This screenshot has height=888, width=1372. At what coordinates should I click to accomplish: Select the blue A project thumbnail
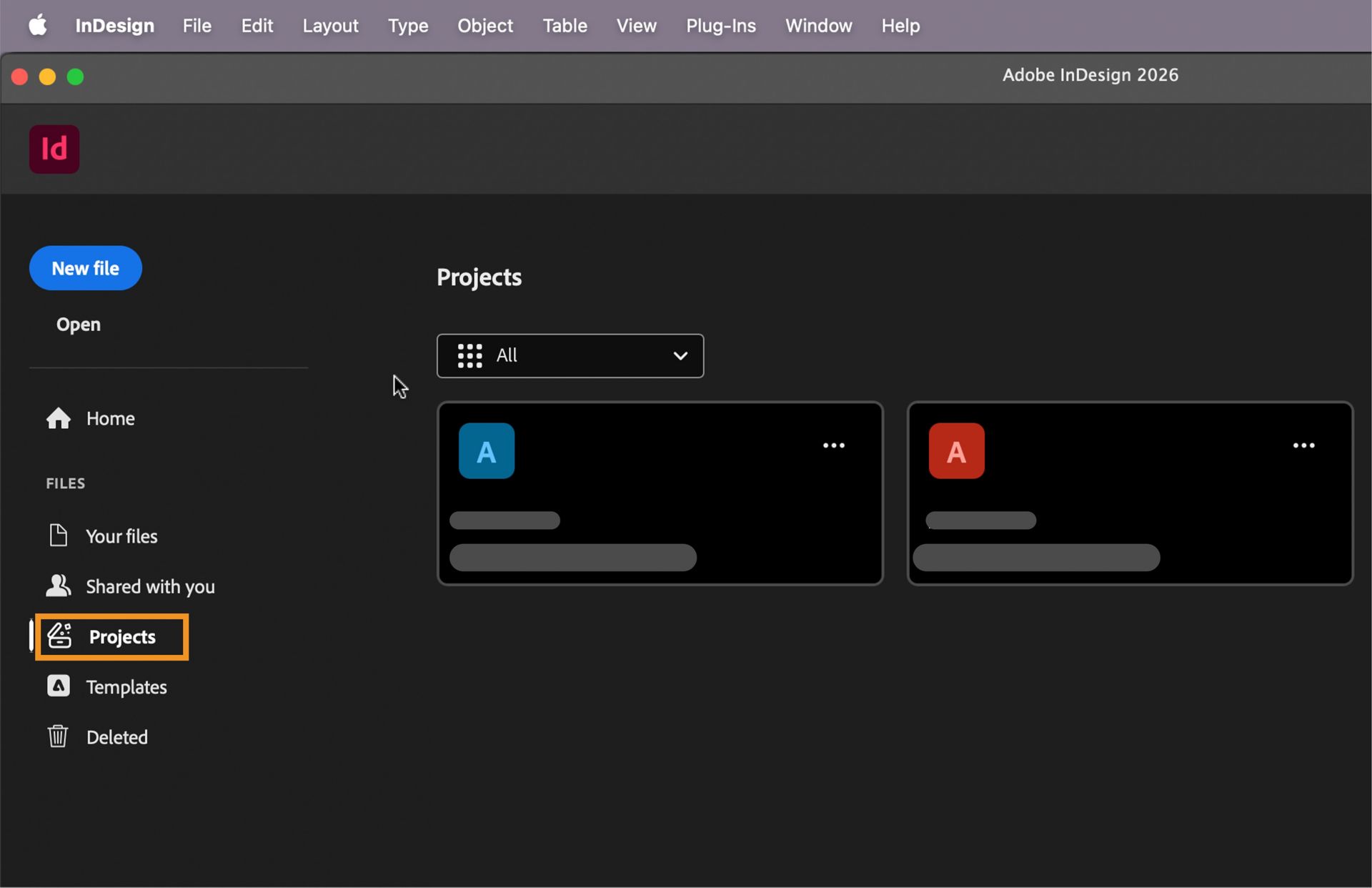tap(486, 450)
